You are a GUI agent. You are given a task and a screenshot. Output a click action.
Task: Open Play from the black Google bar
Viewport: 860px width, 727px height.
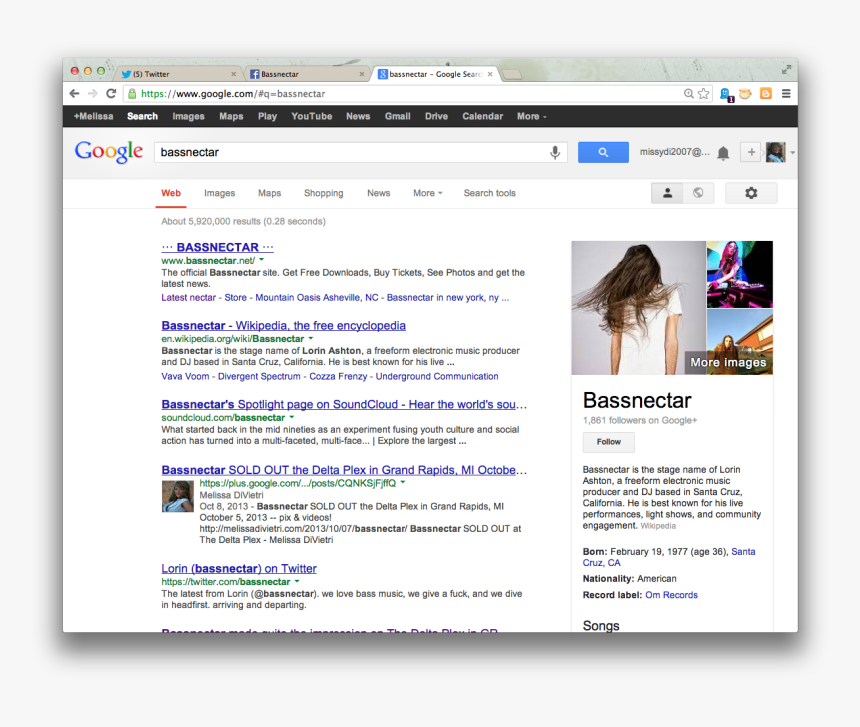(x=267, y=116)
